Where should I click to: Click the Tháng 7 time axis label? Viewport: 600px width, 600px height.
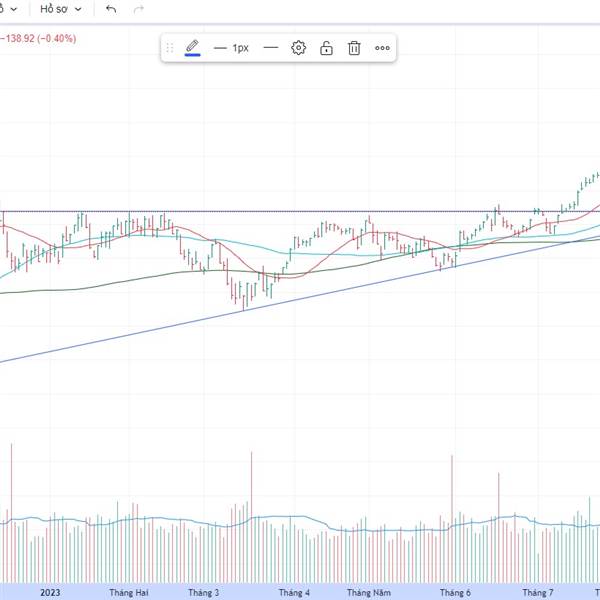pos(538,592)
